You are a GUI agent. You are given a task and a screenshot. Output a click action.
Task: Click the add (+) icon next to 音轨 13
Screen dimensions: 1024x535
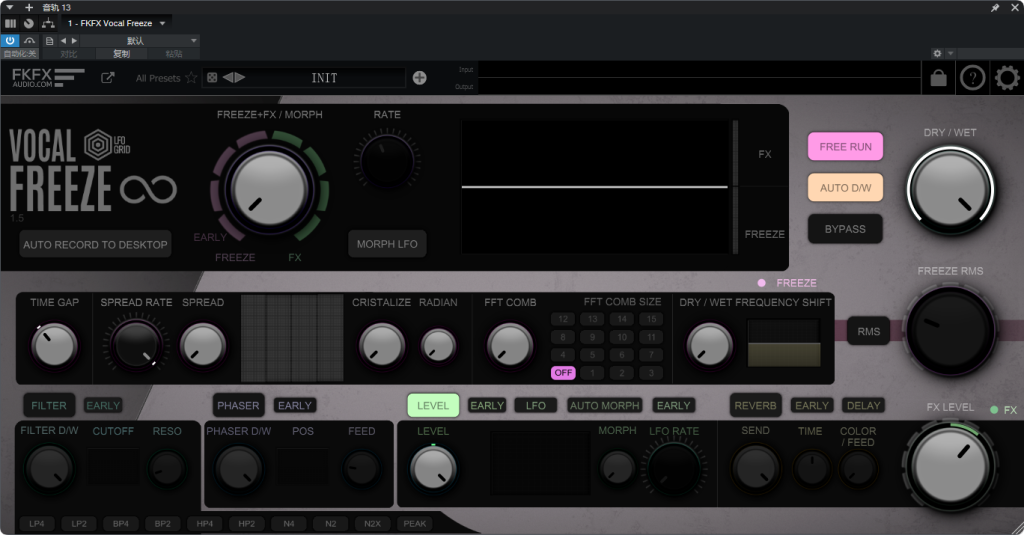[29, 7]
